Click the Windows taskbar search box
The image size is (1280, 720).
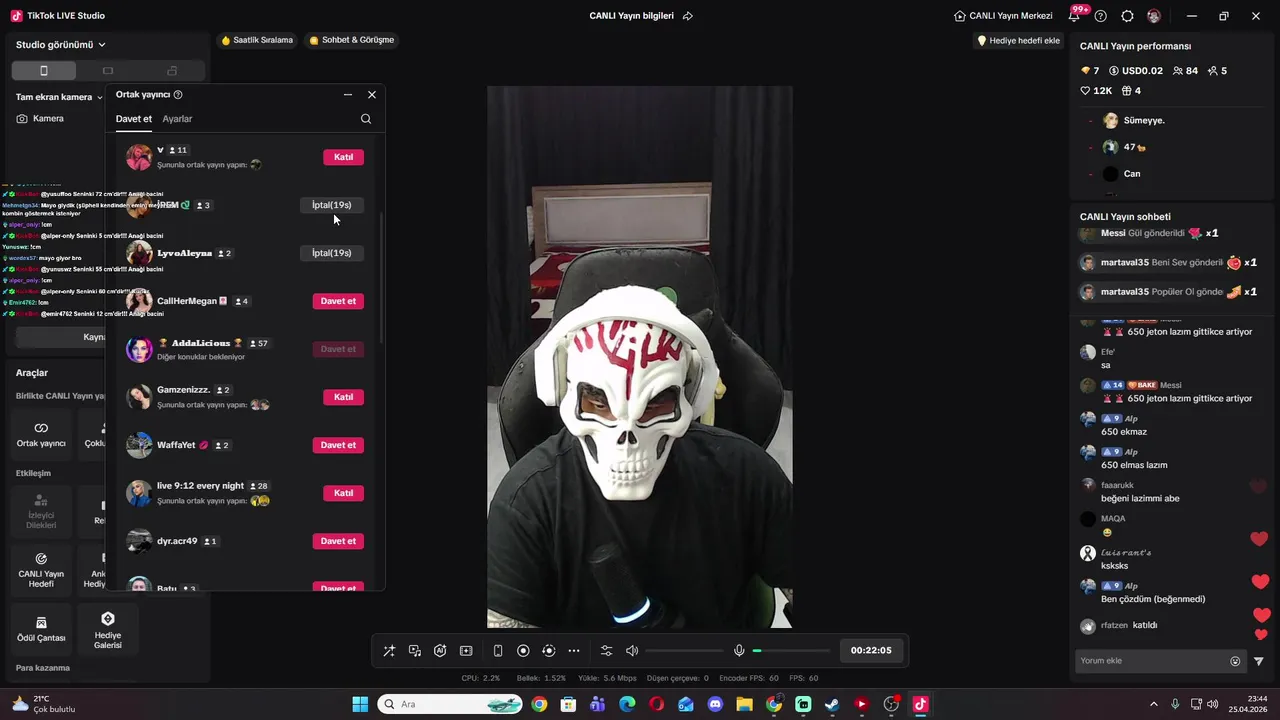click(450, 705)
